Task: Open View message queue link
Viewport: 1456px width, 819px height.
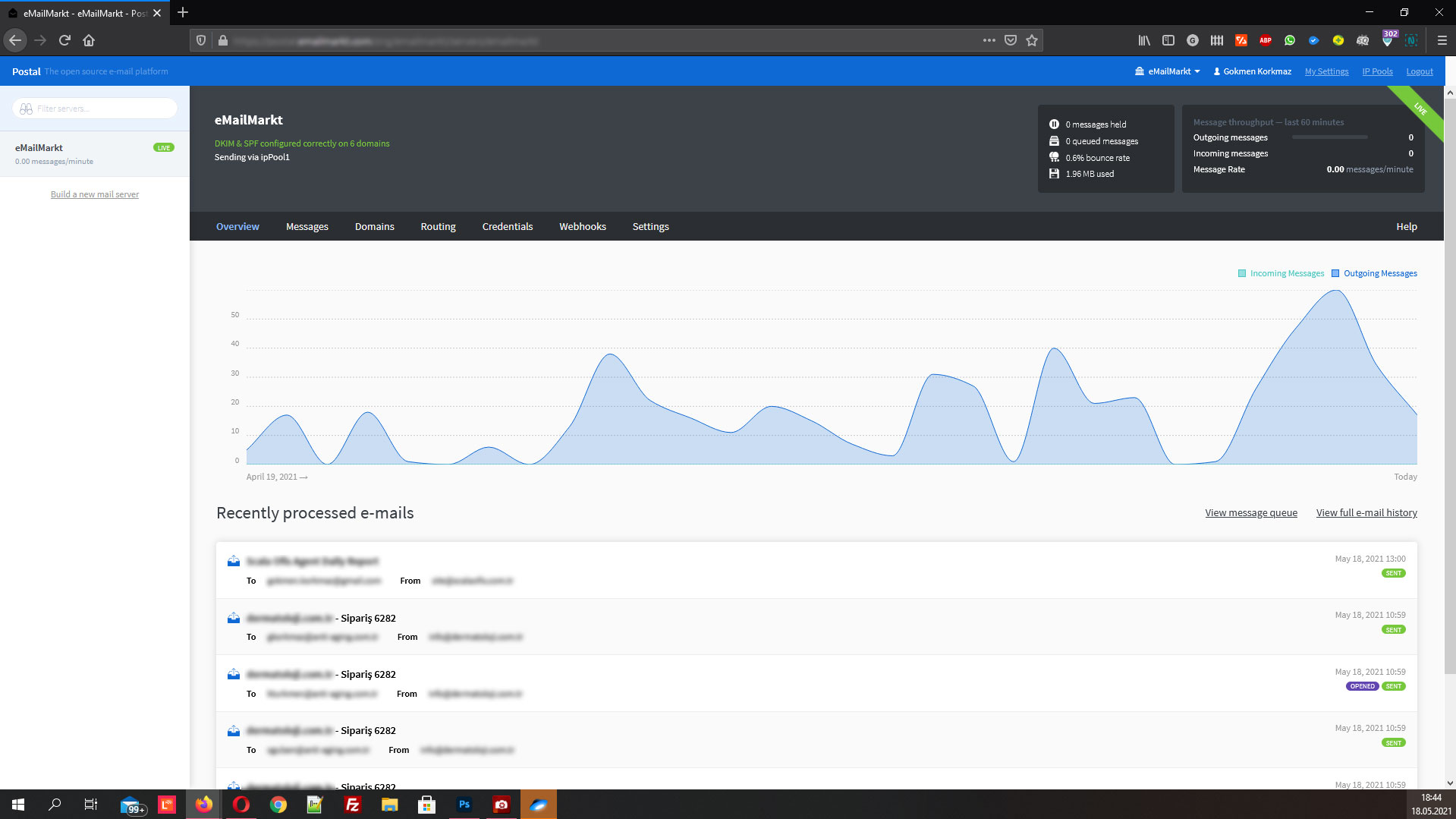Action: (x=1251, y=512)
